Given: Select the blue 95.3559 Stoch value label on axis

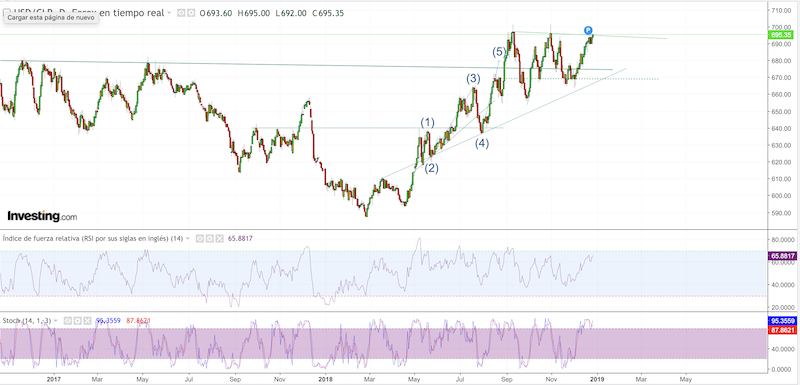Looking at the screenshot, I should tap(781, 321).
